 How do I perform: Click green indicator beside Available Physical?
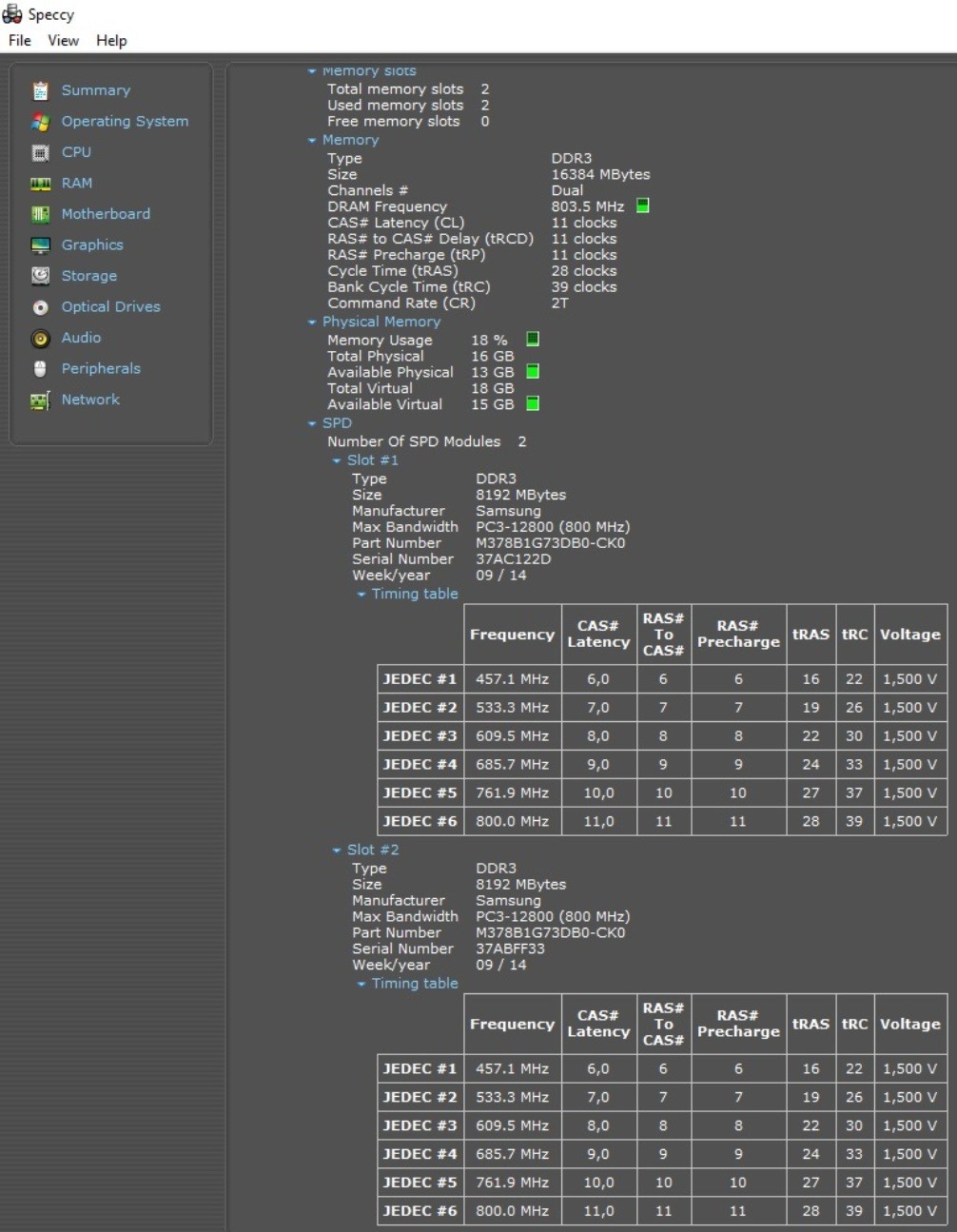click(x=533, y=371)
